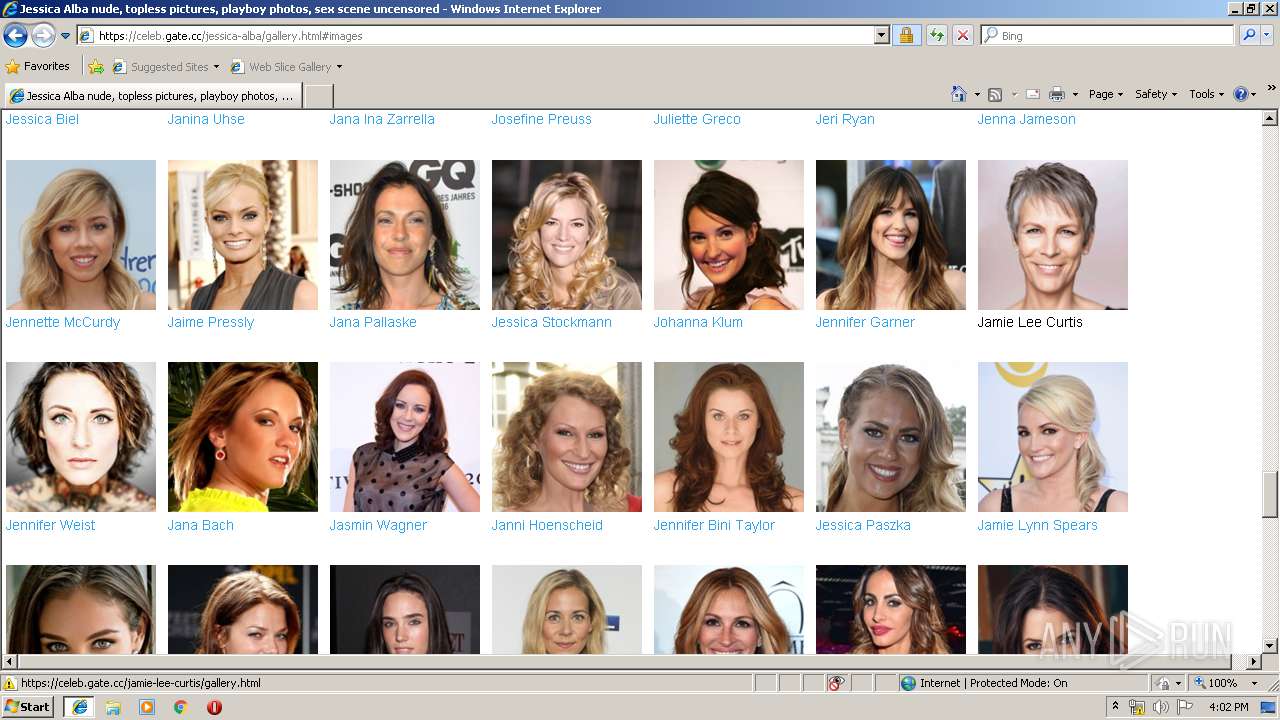Click the Jasmin Wagner photo thumbnail
The image size is (1280, 720).
click(x=405, y=437)
